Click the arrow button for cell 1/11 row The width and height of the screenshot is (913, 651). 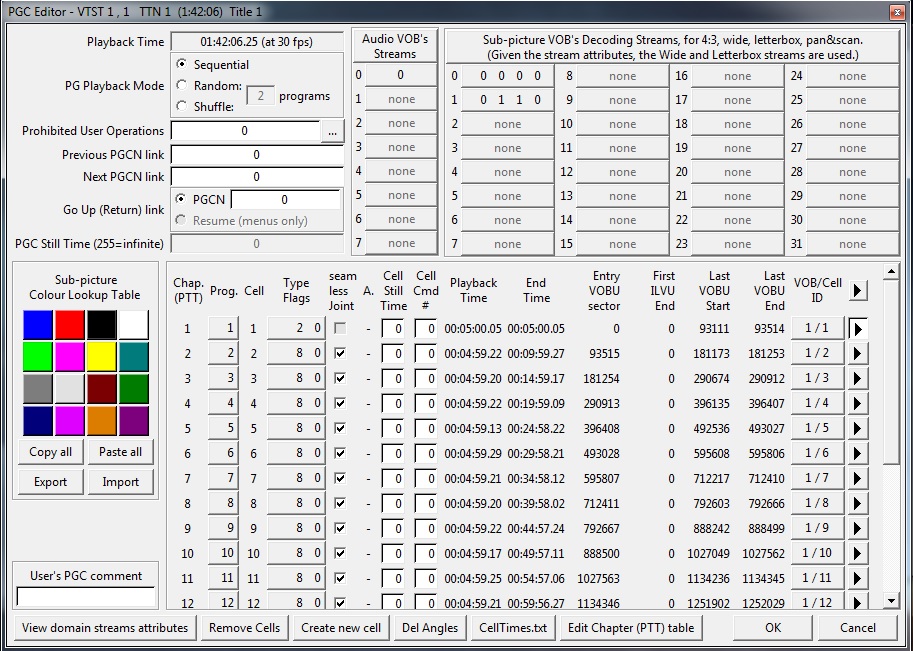[x=857, y=578]
